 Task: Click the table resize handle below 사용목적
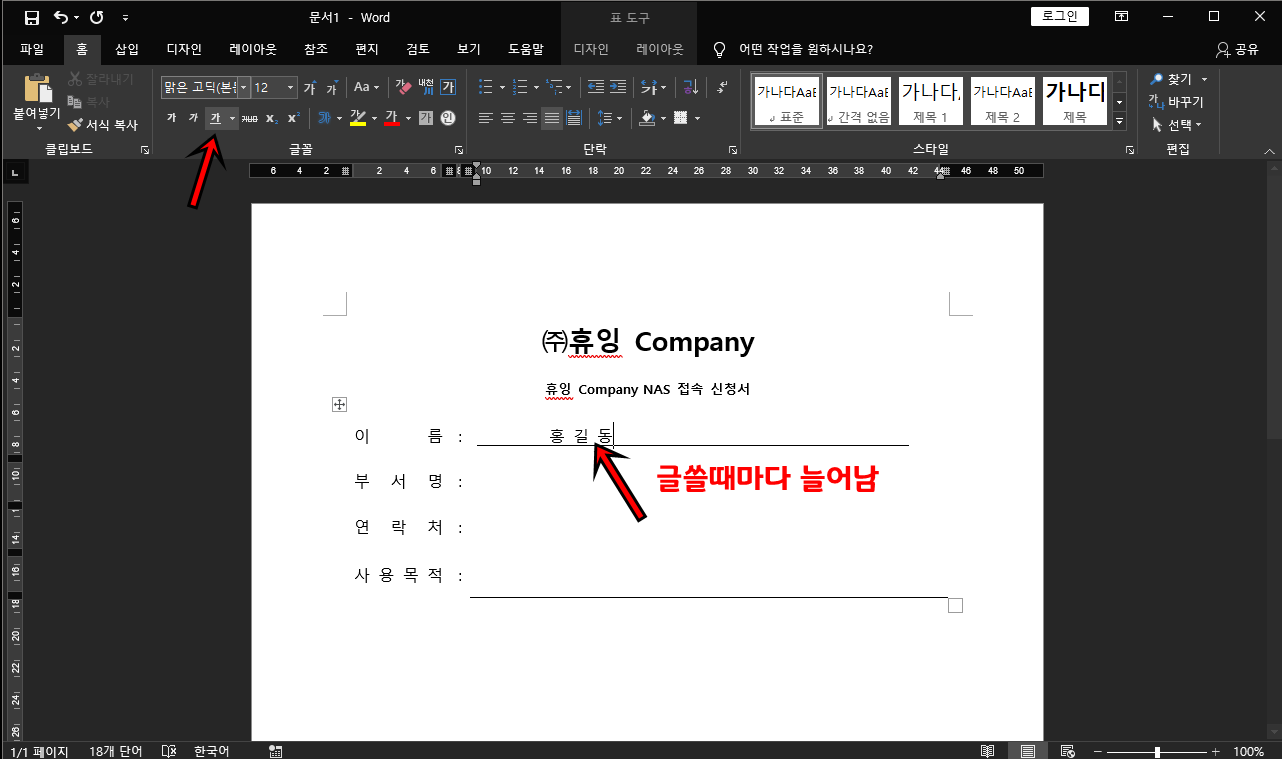click(x=955, y=605)
